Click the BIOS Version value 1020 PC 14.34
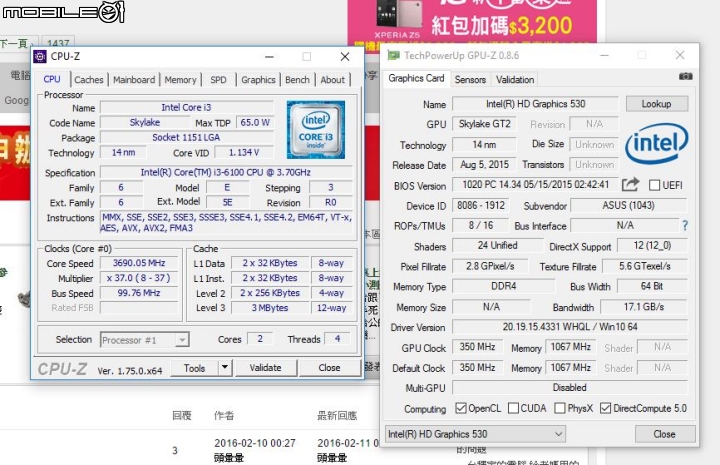 [535, 185]
